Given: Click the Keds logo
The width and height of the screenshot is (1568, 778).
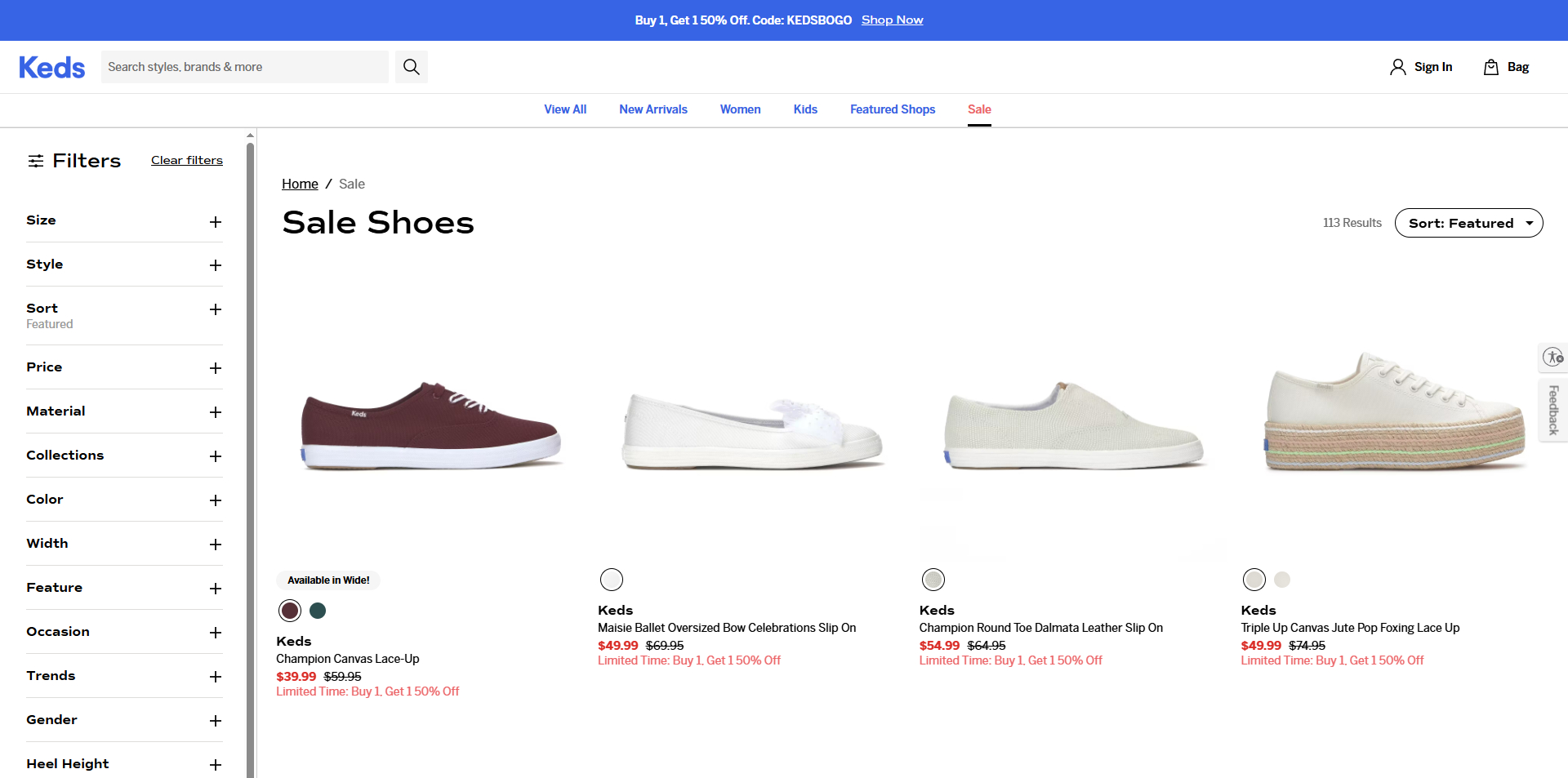Looking at the screenshot, I should click(51, 67).
